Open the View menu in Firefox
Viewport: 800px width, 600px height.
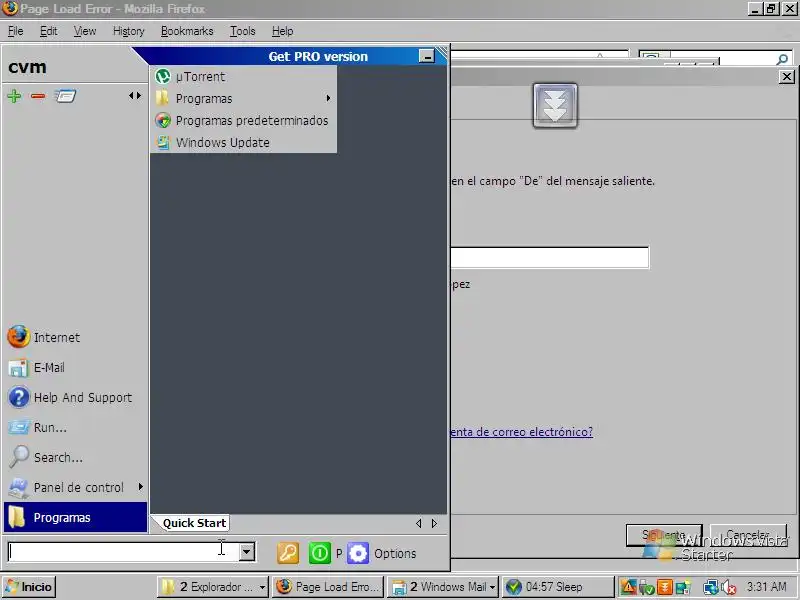point(85,31)
